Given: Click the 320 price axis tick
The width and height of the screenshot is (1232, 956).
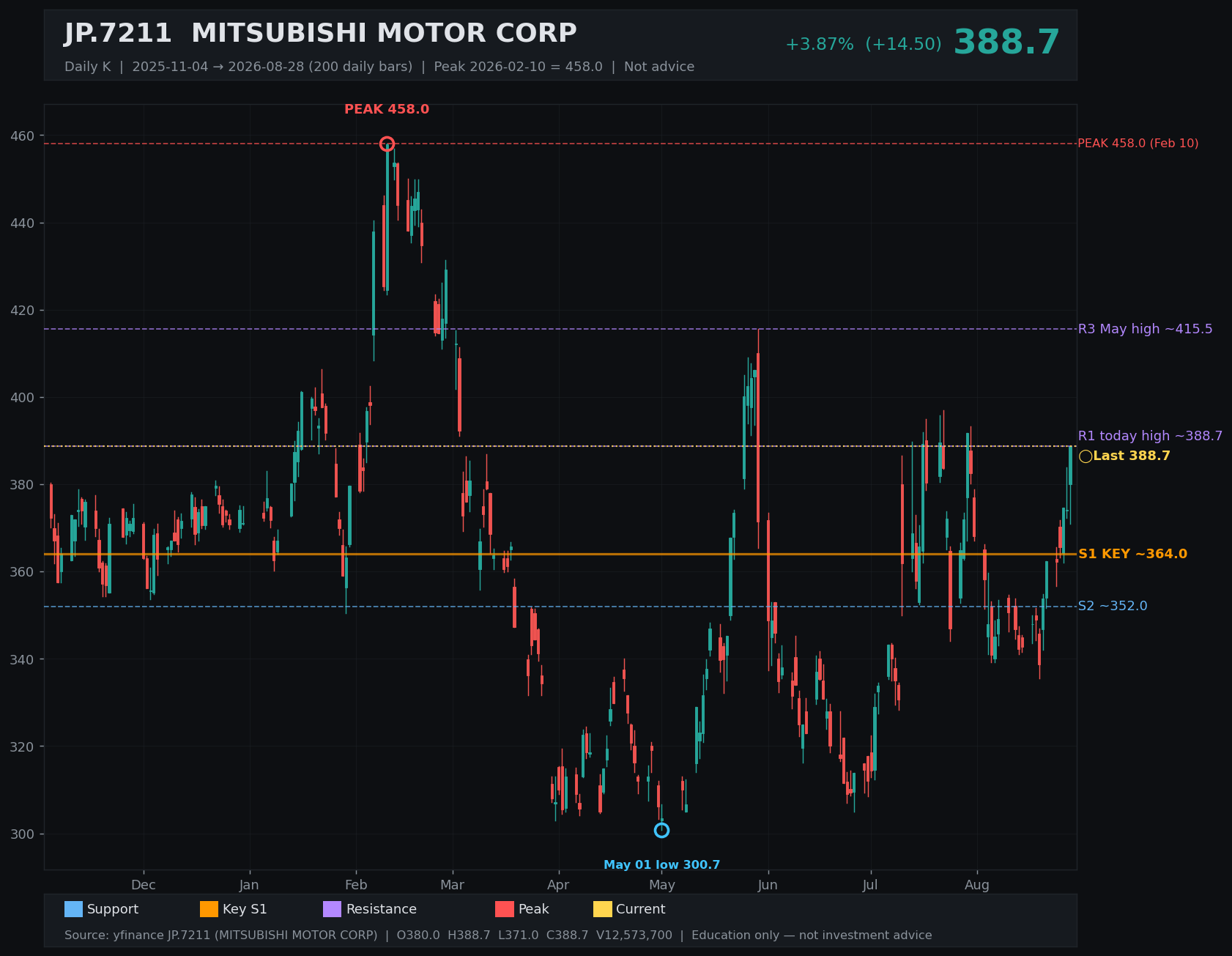Looking at the screenshot, I should pyautogui.click(x=22, y=746).
